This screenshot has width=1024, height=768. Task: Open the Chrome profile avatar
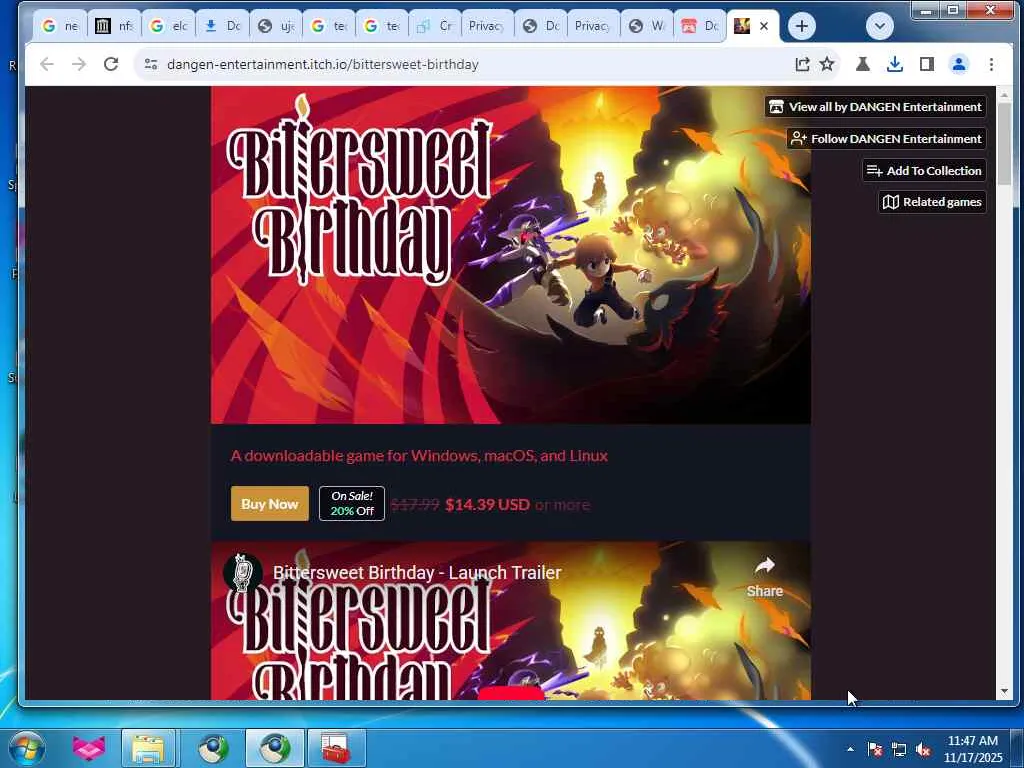[x=959, y=64]
